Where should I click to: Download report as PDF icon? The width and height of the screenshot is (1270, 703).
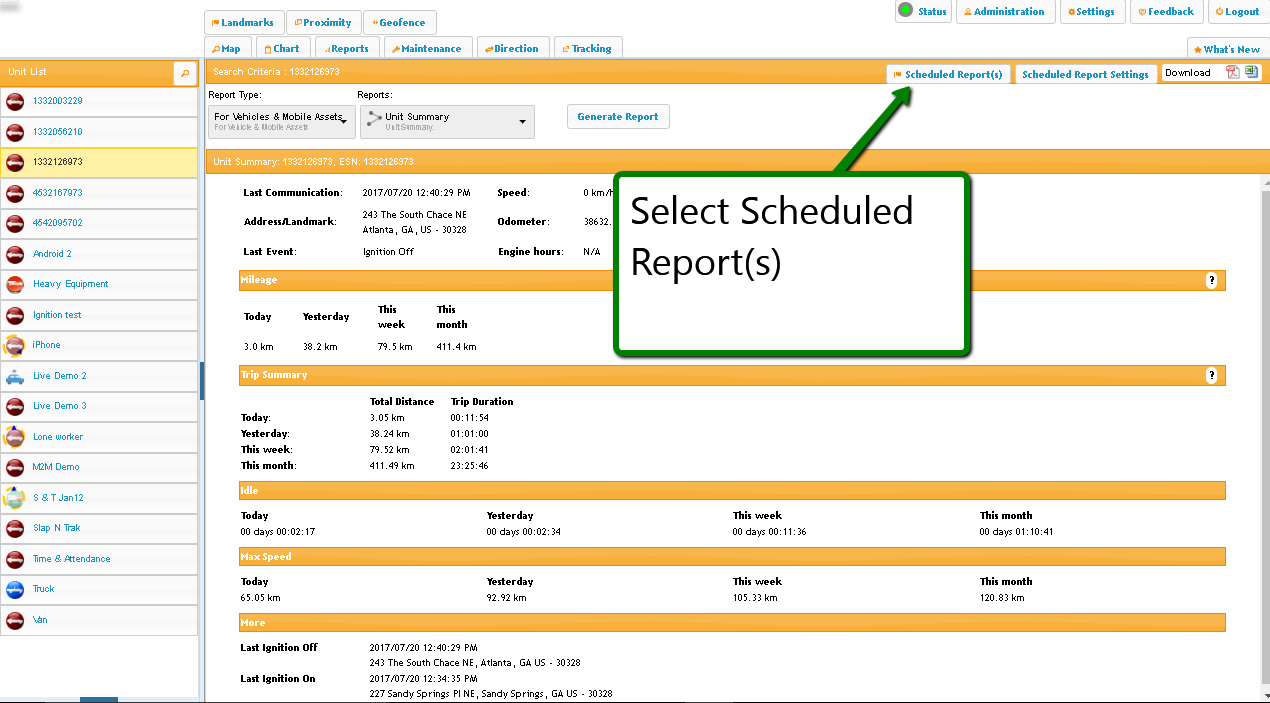[1233, 72]
